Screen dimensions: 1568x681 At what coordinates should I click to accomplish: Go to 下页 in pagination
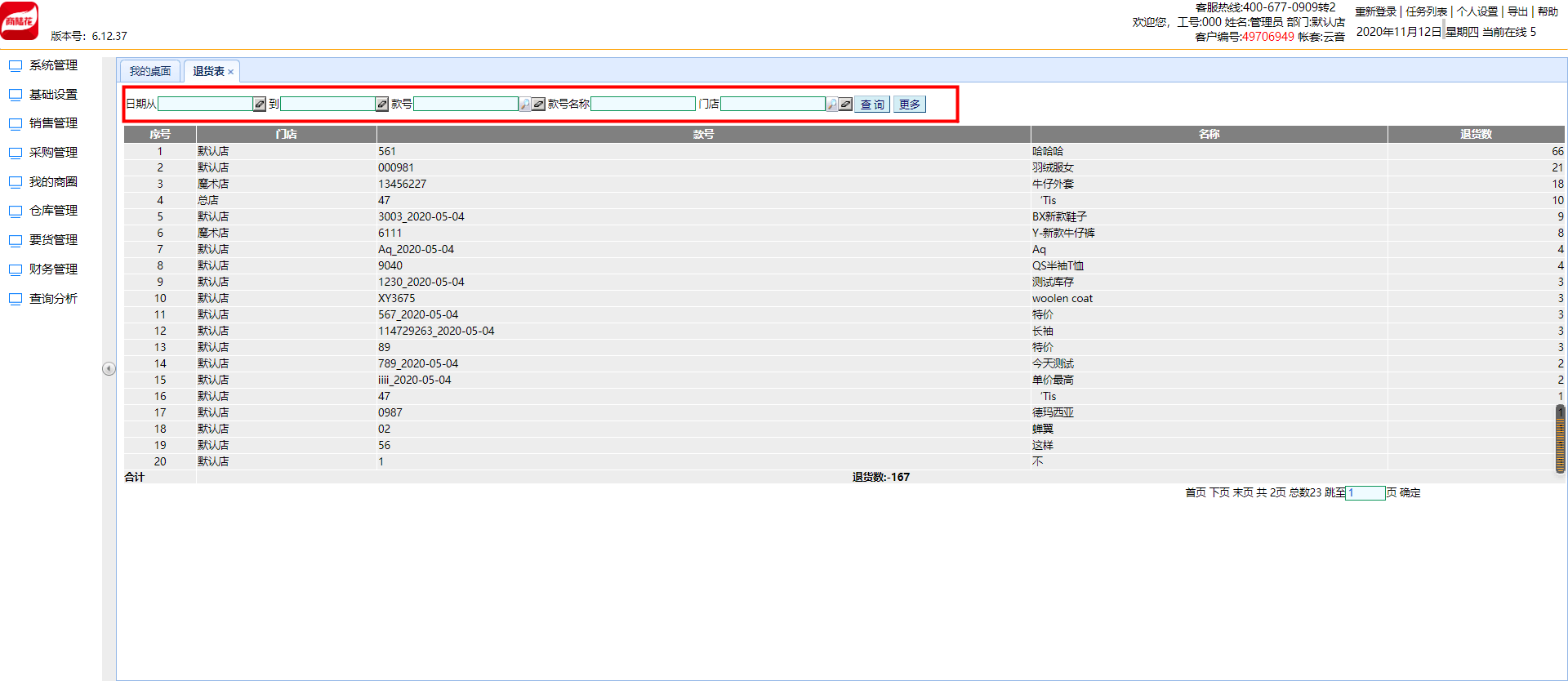coord(1219,492)
